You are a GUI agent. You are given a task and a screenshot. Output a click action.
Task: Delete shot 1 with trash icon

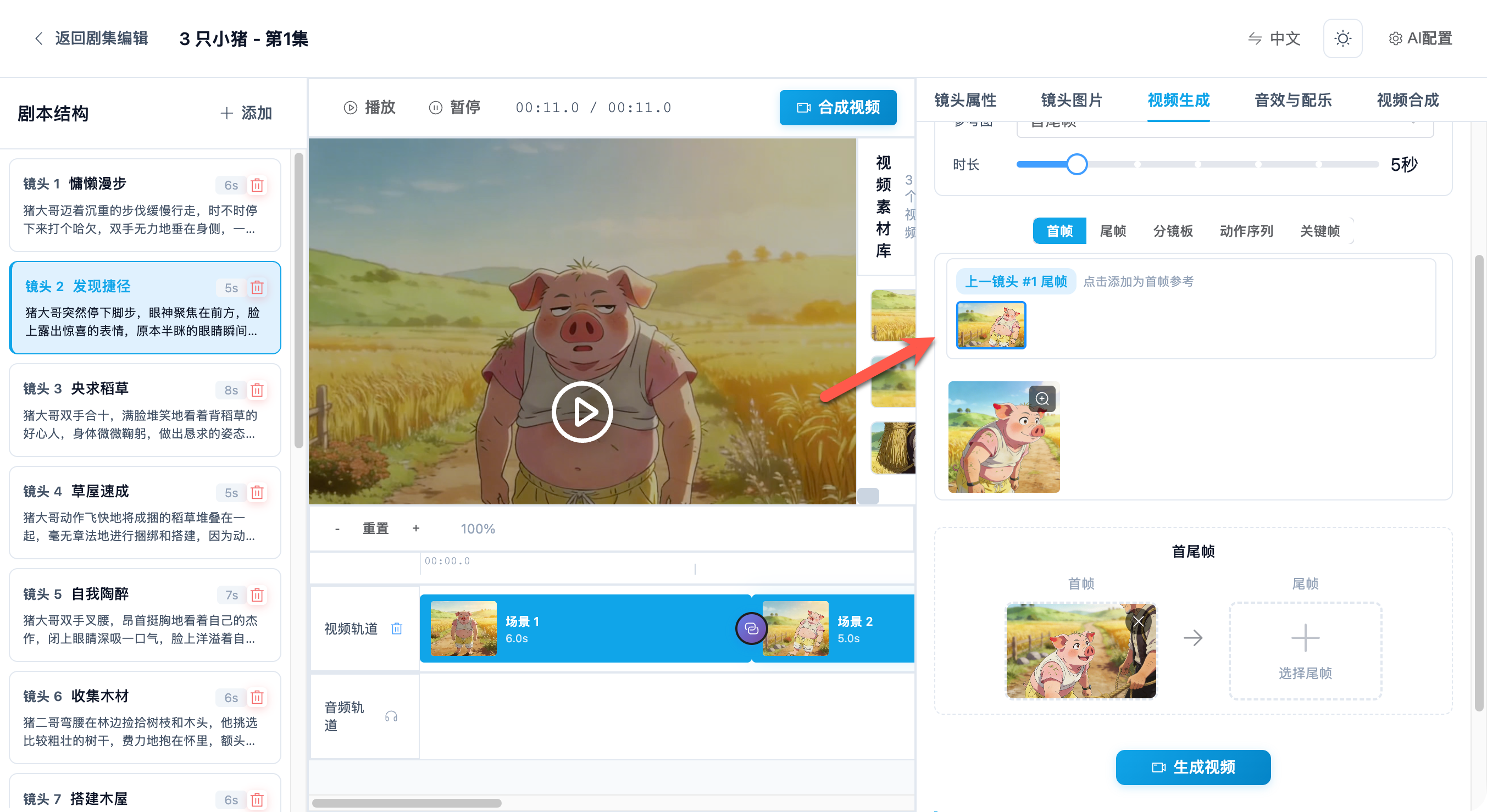[258, 185]
